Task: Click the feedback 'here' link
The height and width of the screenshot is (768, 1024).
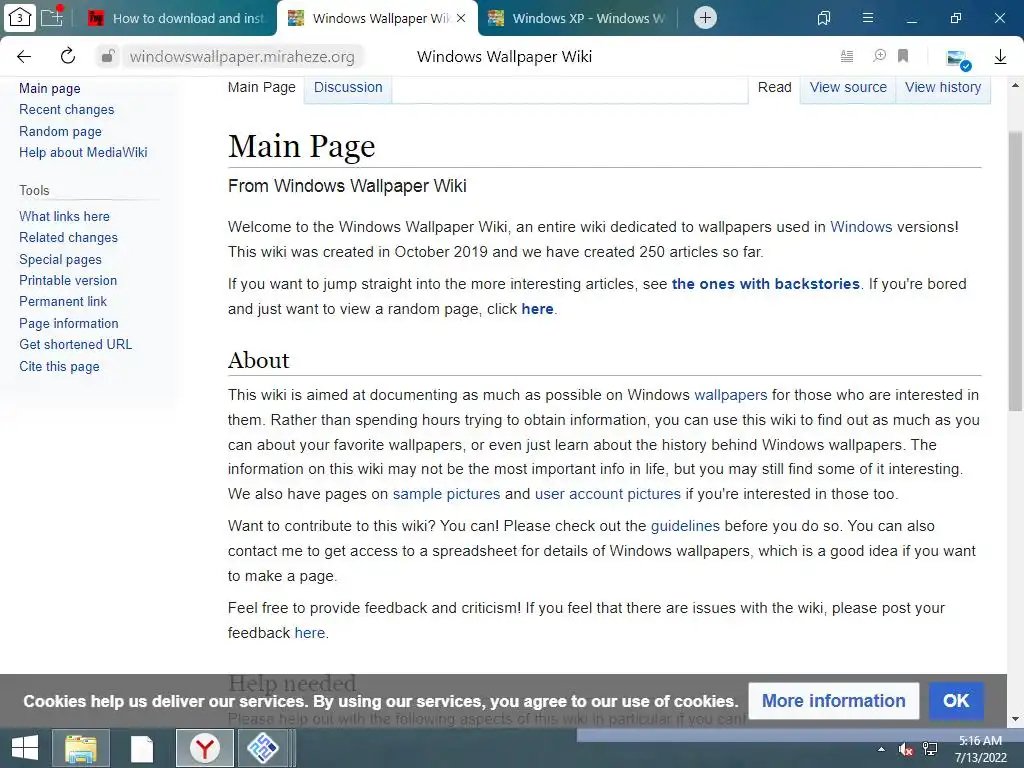Action: tap(310, 633)
